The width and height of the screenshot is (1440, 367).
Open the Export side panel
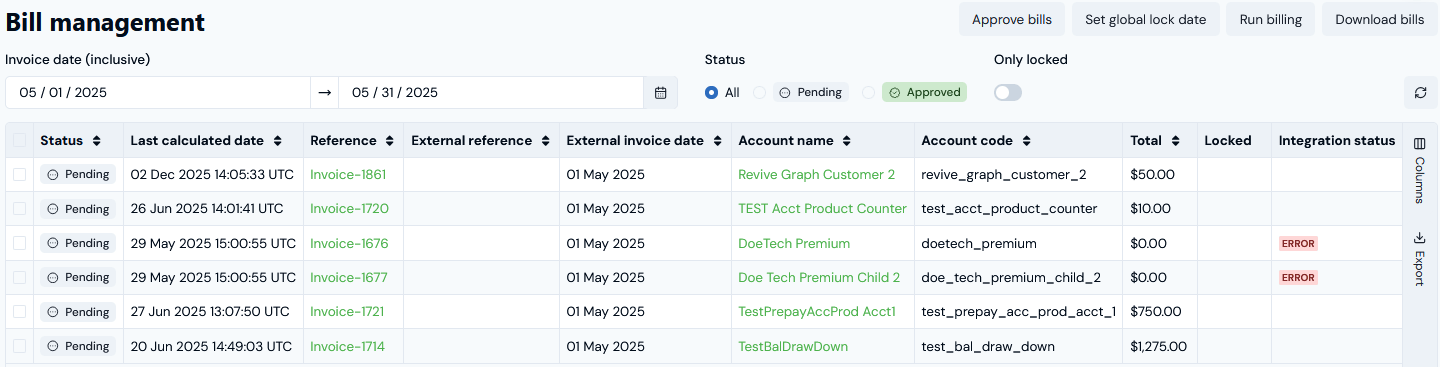coord(1420,259)
